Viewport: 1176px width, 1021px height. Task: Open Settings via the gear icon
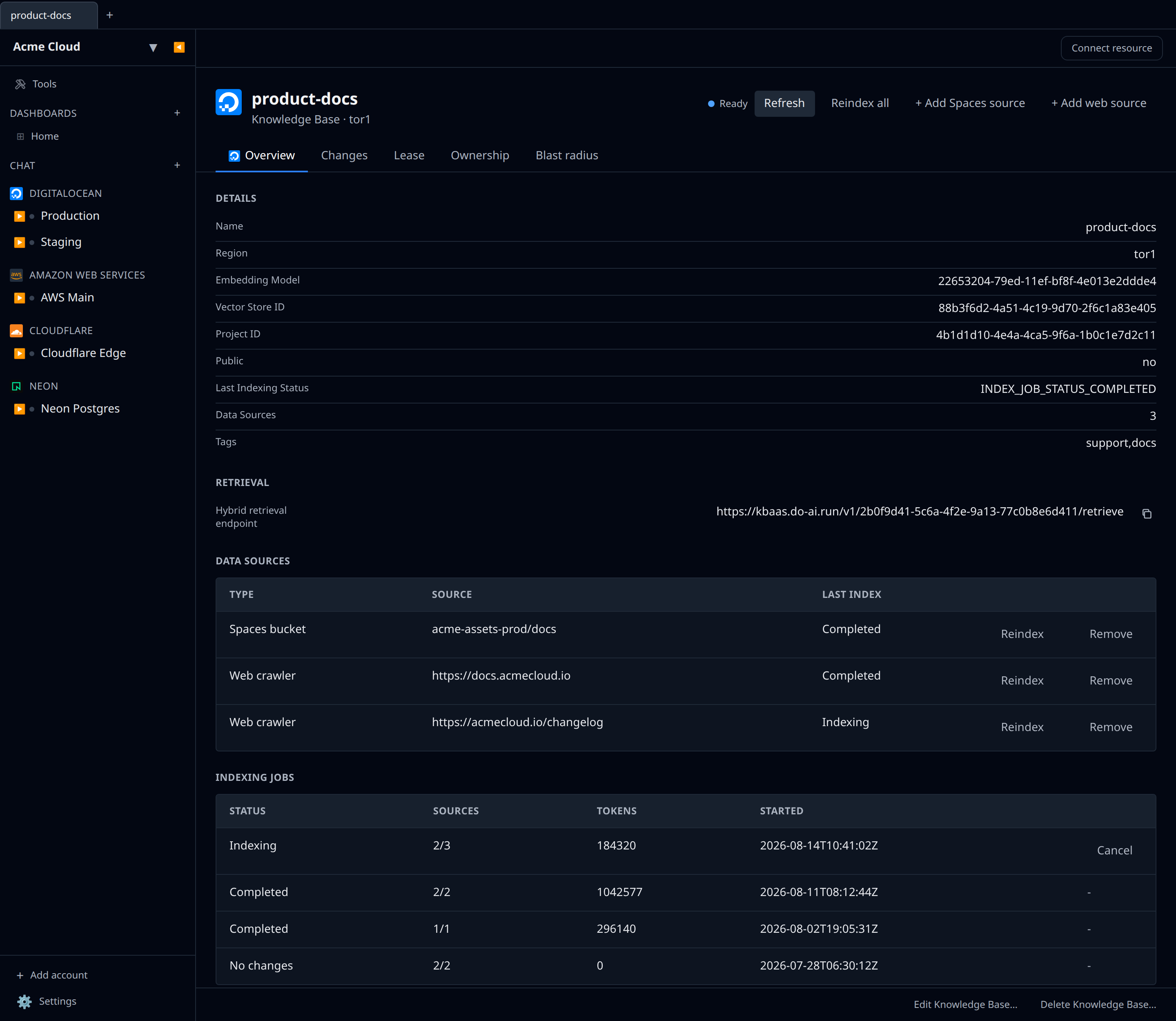24,1001
